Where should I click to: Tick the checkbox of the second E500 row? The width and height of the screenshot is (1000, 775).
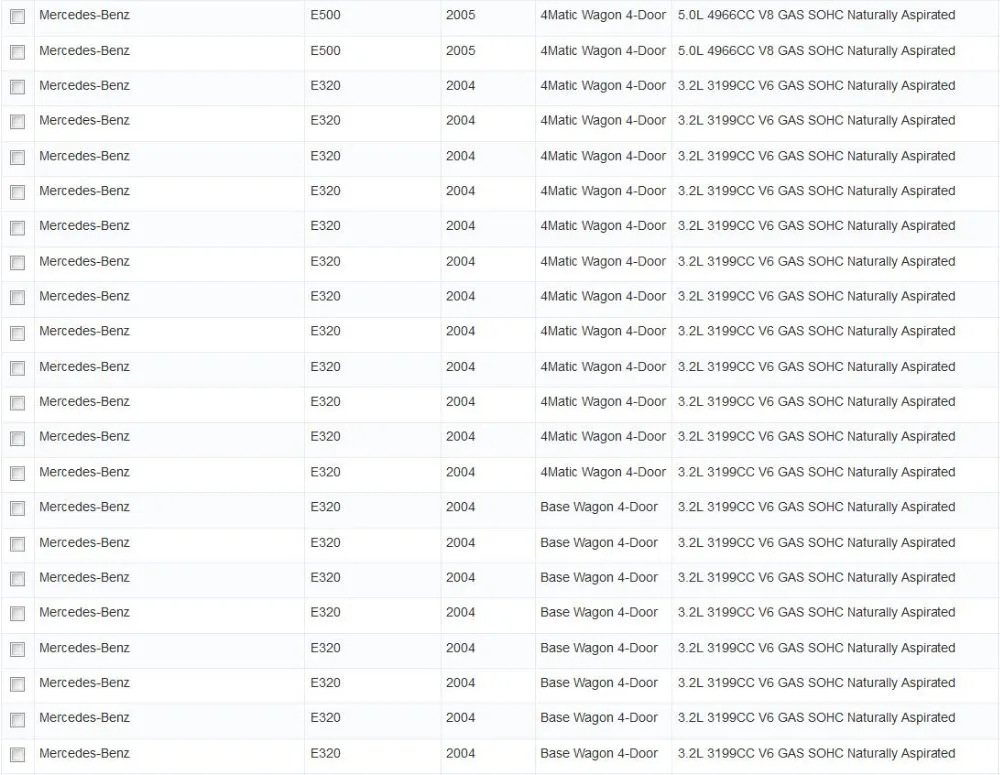coord(18,52)
